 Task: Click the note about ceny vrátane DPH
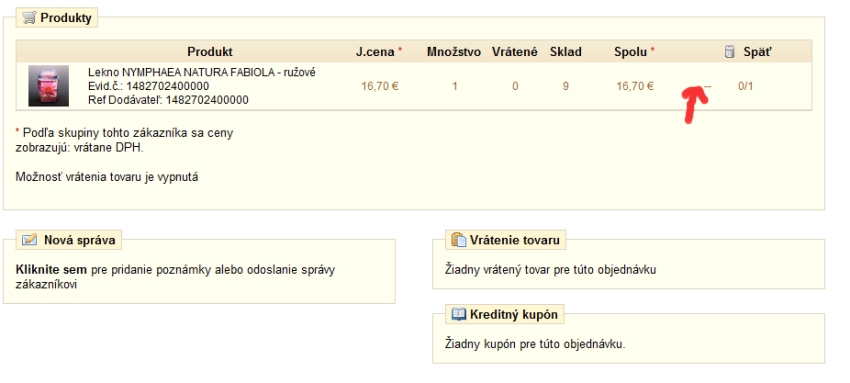124,140
